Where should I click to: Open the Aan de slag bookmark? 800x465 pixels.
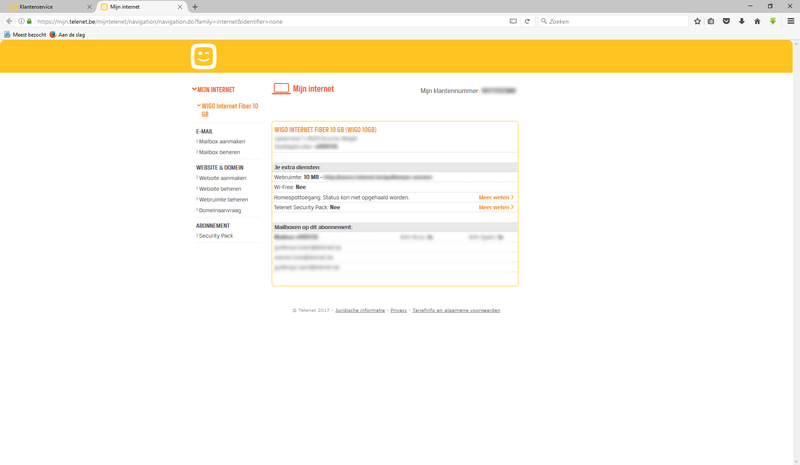[67, 35]
